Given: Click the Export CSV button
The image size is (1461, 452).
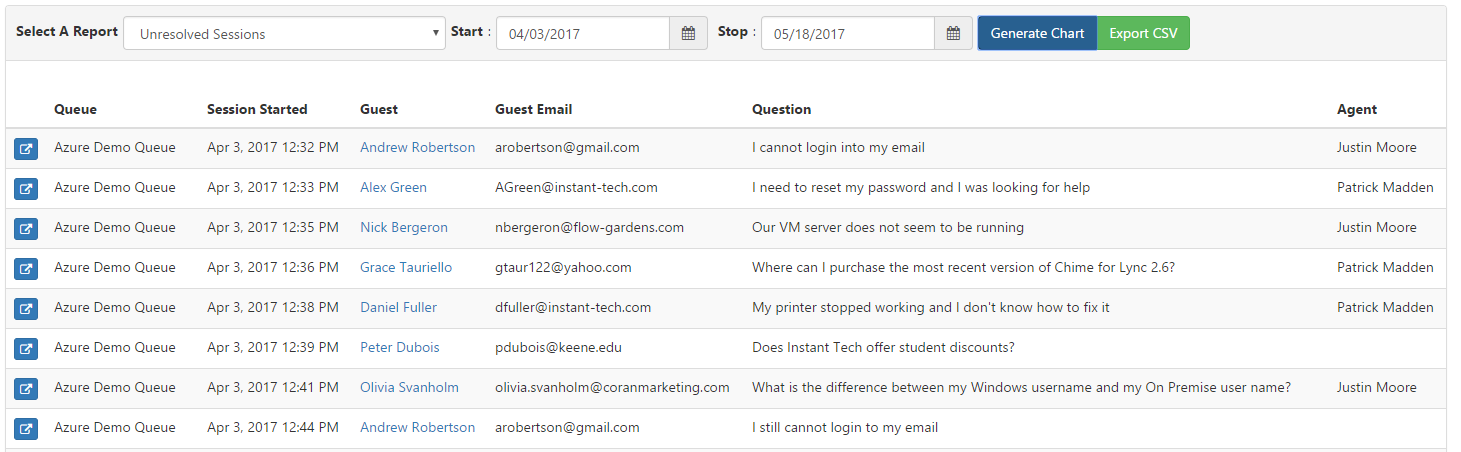Looking at the screenshot, I should pos(1143,33).
